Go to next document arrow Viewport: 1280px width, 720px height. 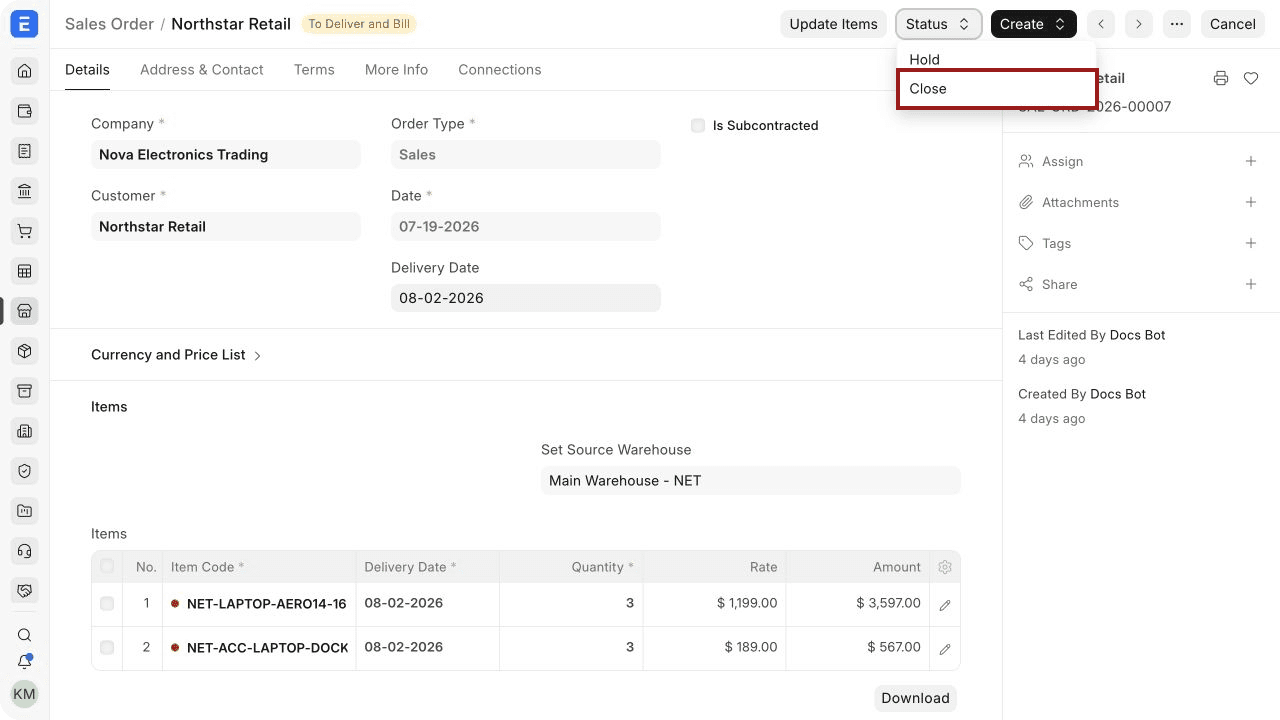coord(1139,24)
